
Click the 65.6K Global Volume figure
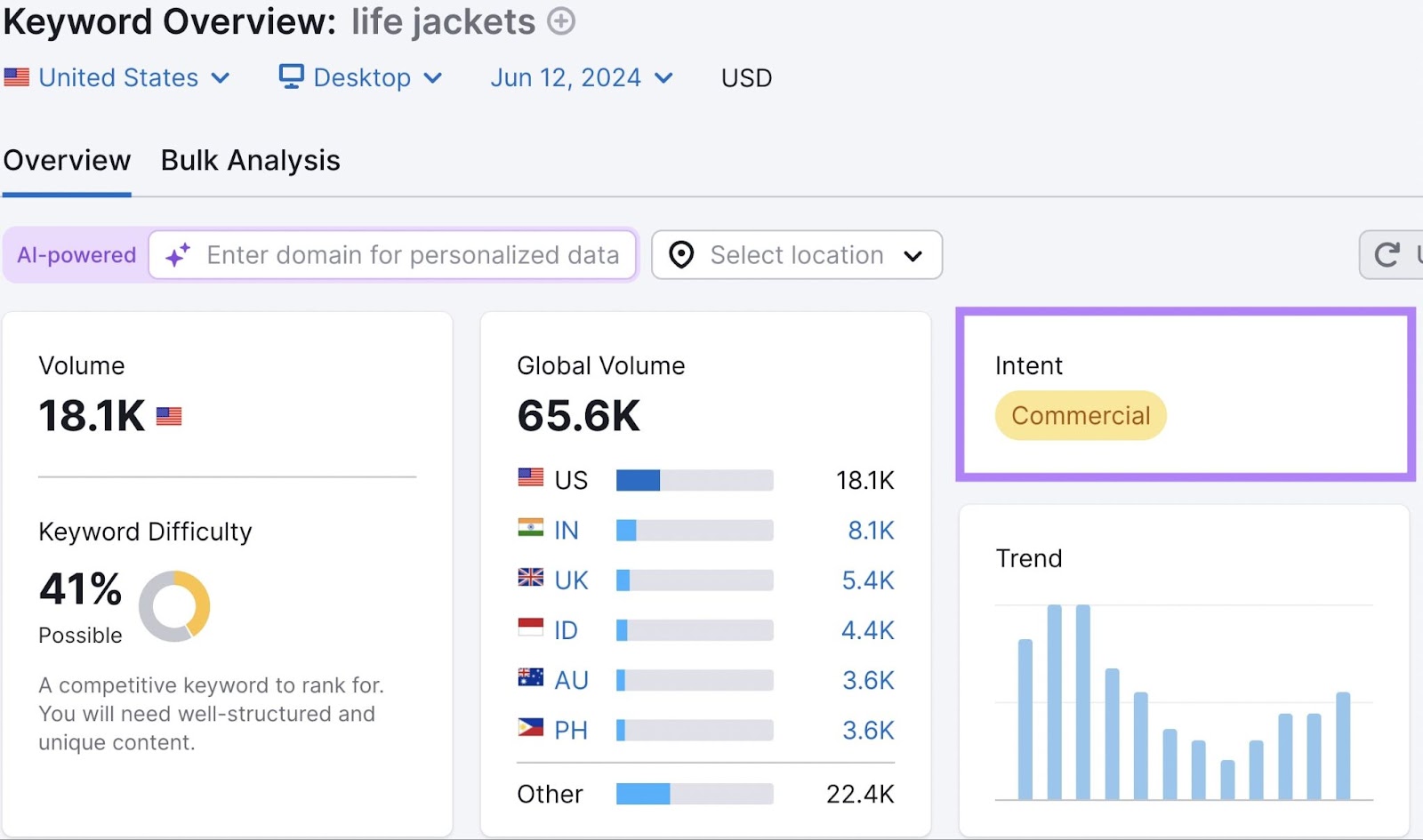(578, 416)
